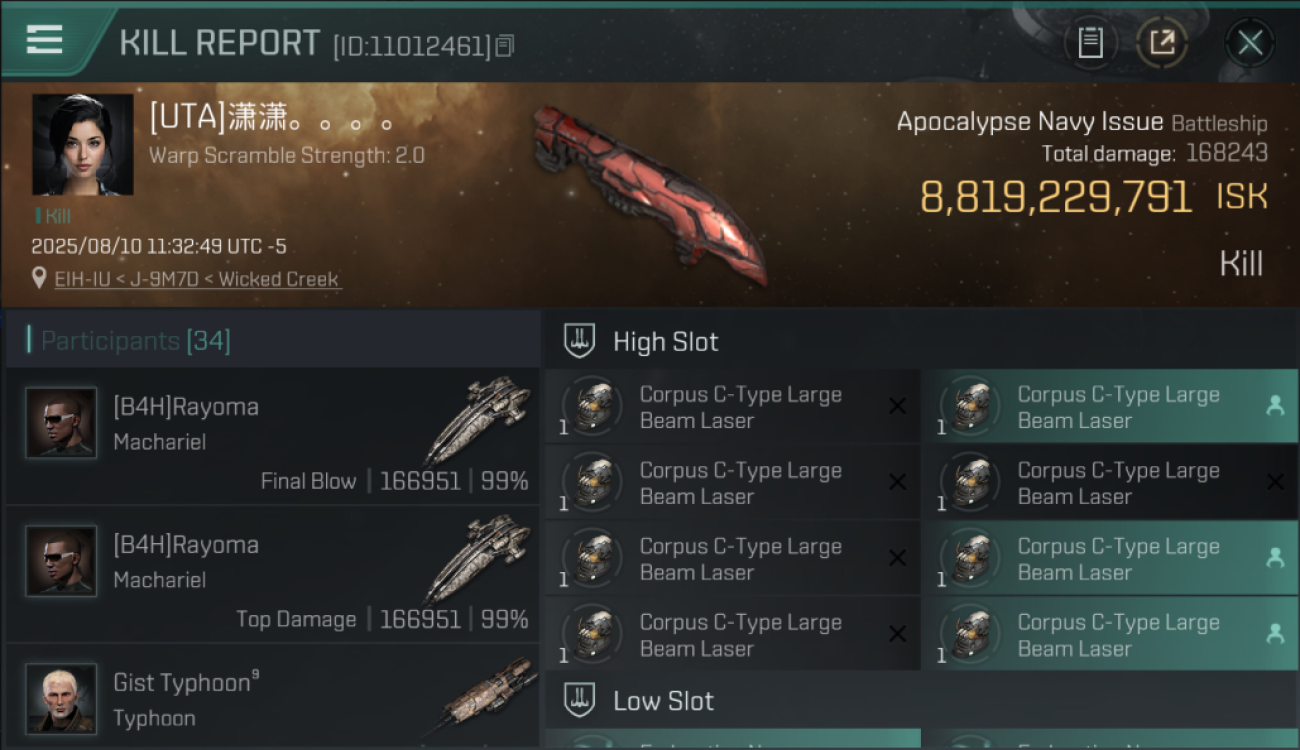Viewport: 1300px width, 750px height.
Task: Select last highlighted Corpus C-Type Beam Laser
Action: click(x=1109, y=634)
